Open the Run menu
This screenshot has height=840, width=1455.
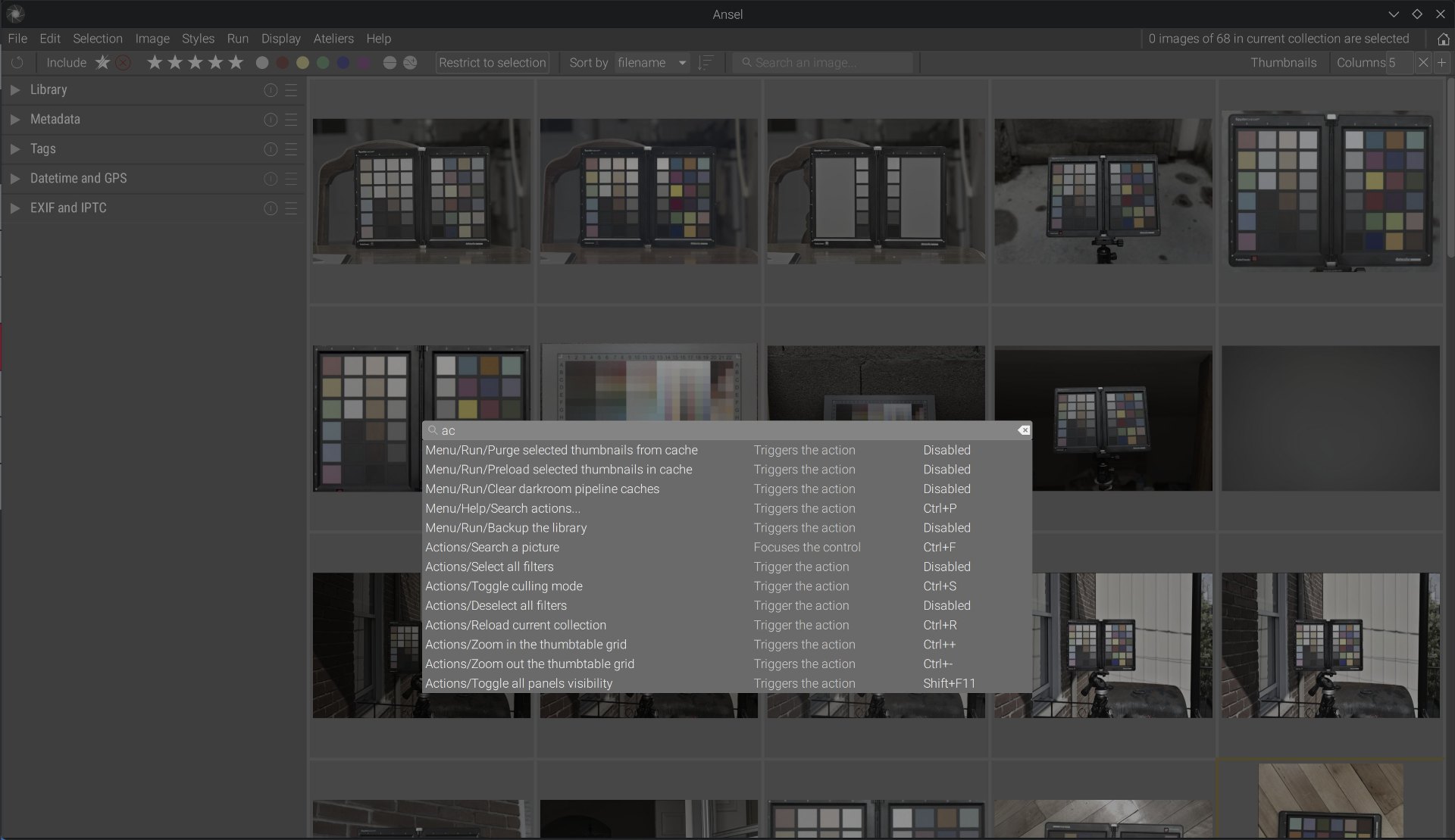click(238, 39)
